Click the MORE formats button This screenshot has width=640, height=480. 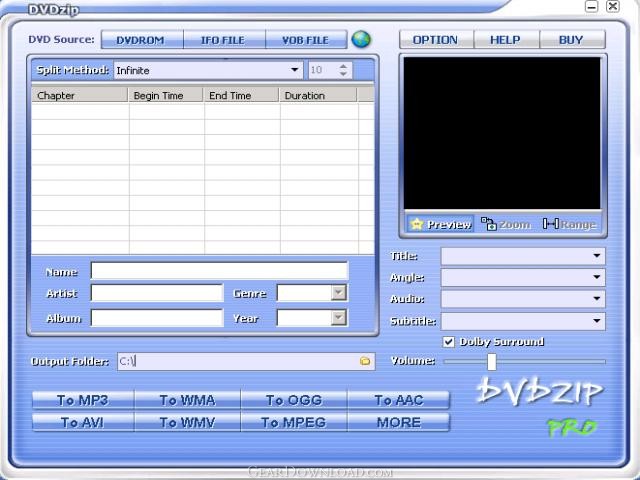point(399,422)
